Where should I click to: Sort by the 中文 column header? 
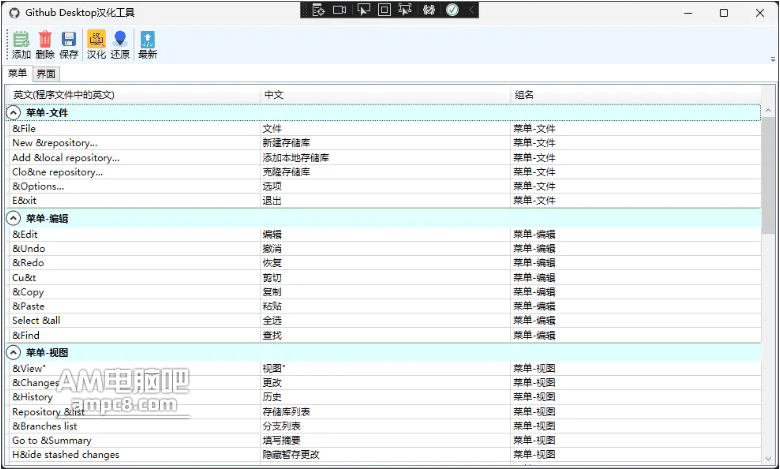pos(386,95)
